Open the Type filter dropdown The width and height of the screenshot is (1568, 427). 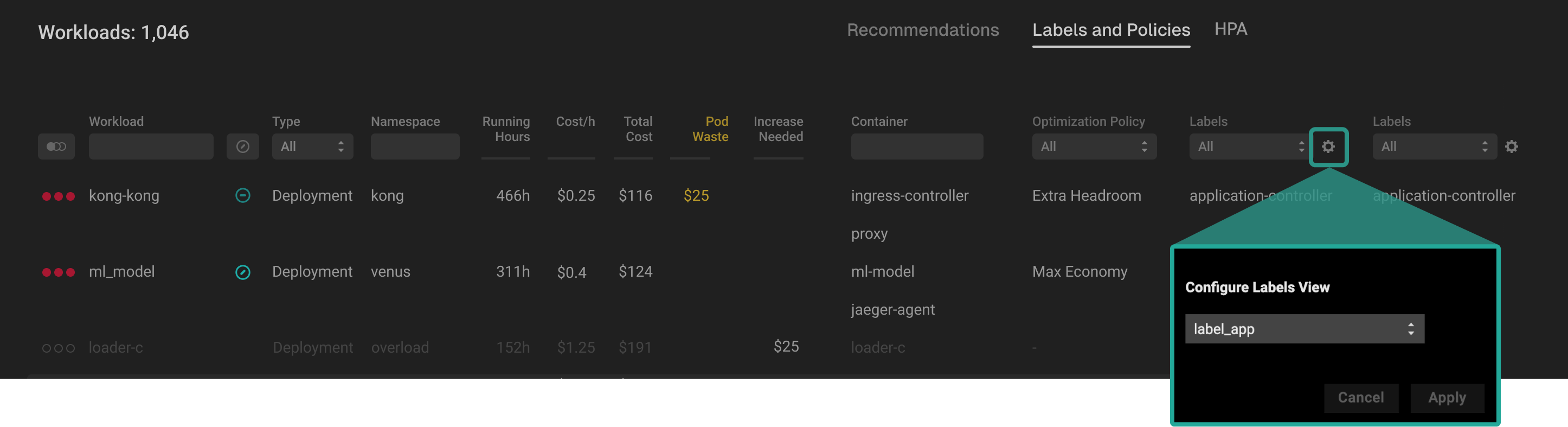pos(312,147)
